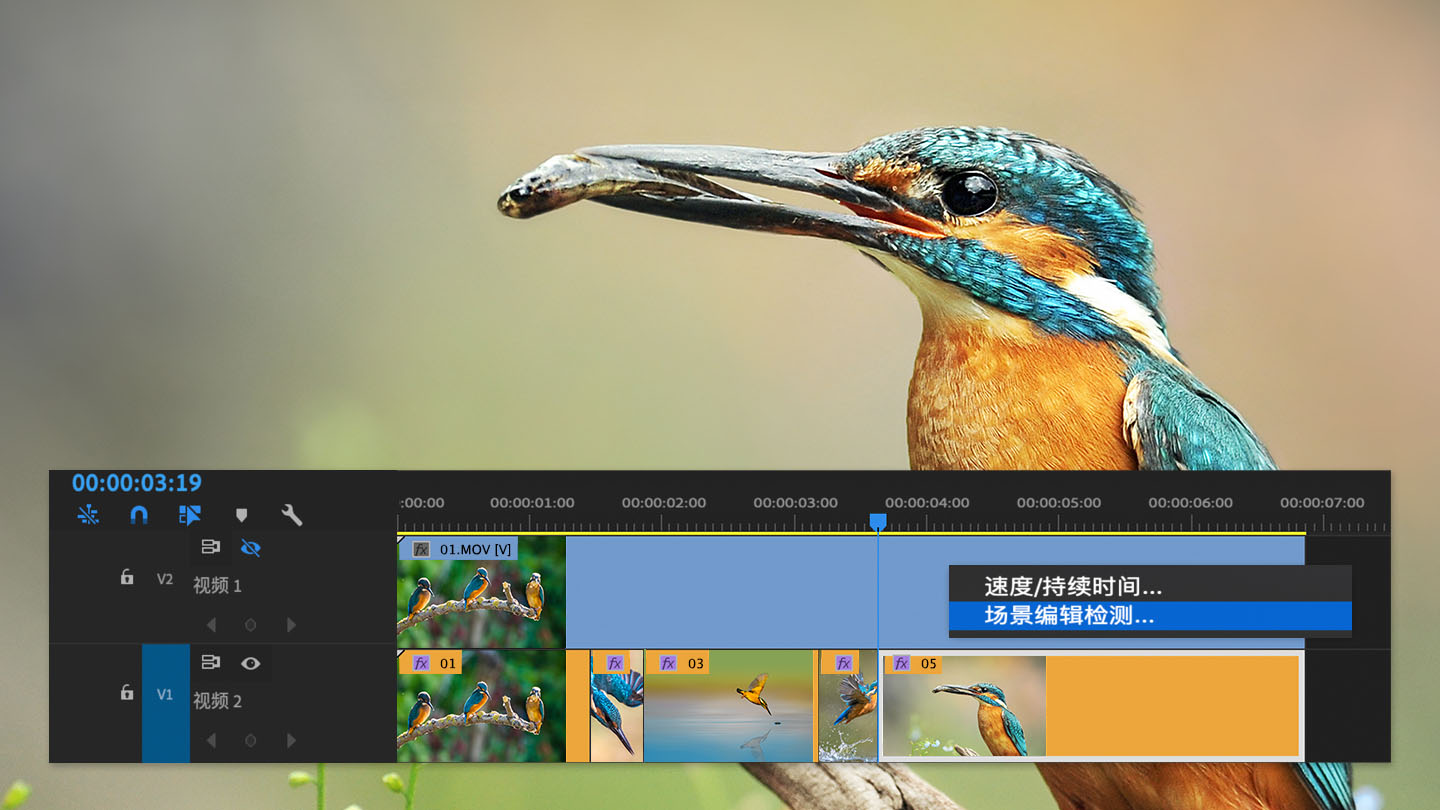Viewport: 1440px width, 810px height.
Task: Select clip 05 on track V1
Action: click(1092, 706)
